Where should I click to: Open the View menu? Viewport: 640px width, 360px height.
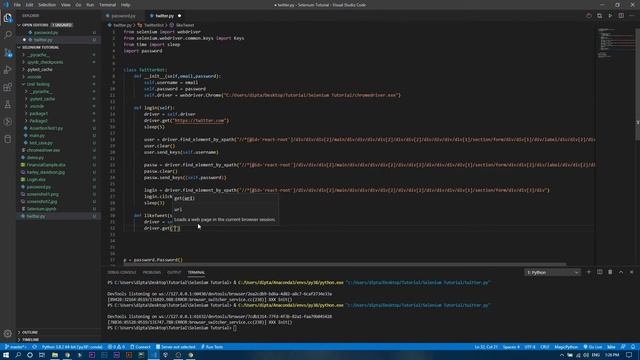pyautogui.click(x=65, y=5)
